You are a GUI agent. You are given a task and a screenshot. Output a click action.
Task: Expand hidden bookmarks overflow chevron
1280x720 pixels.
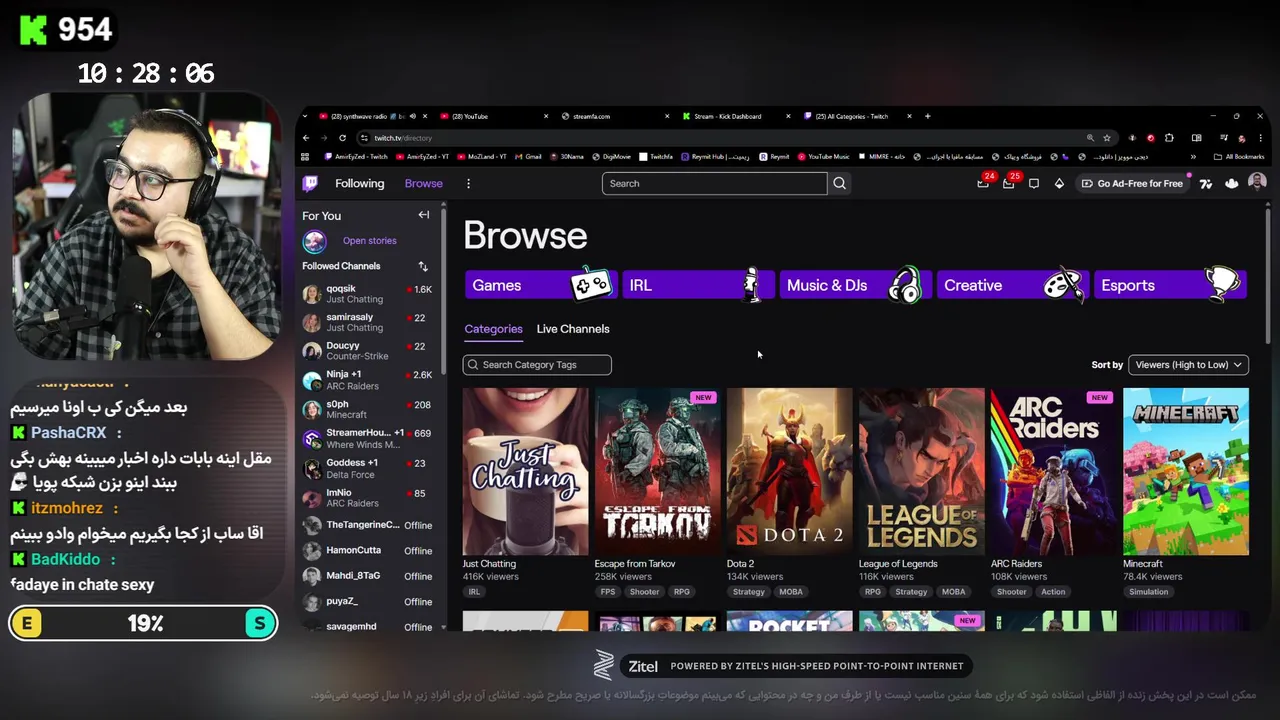click(1193, 157)
